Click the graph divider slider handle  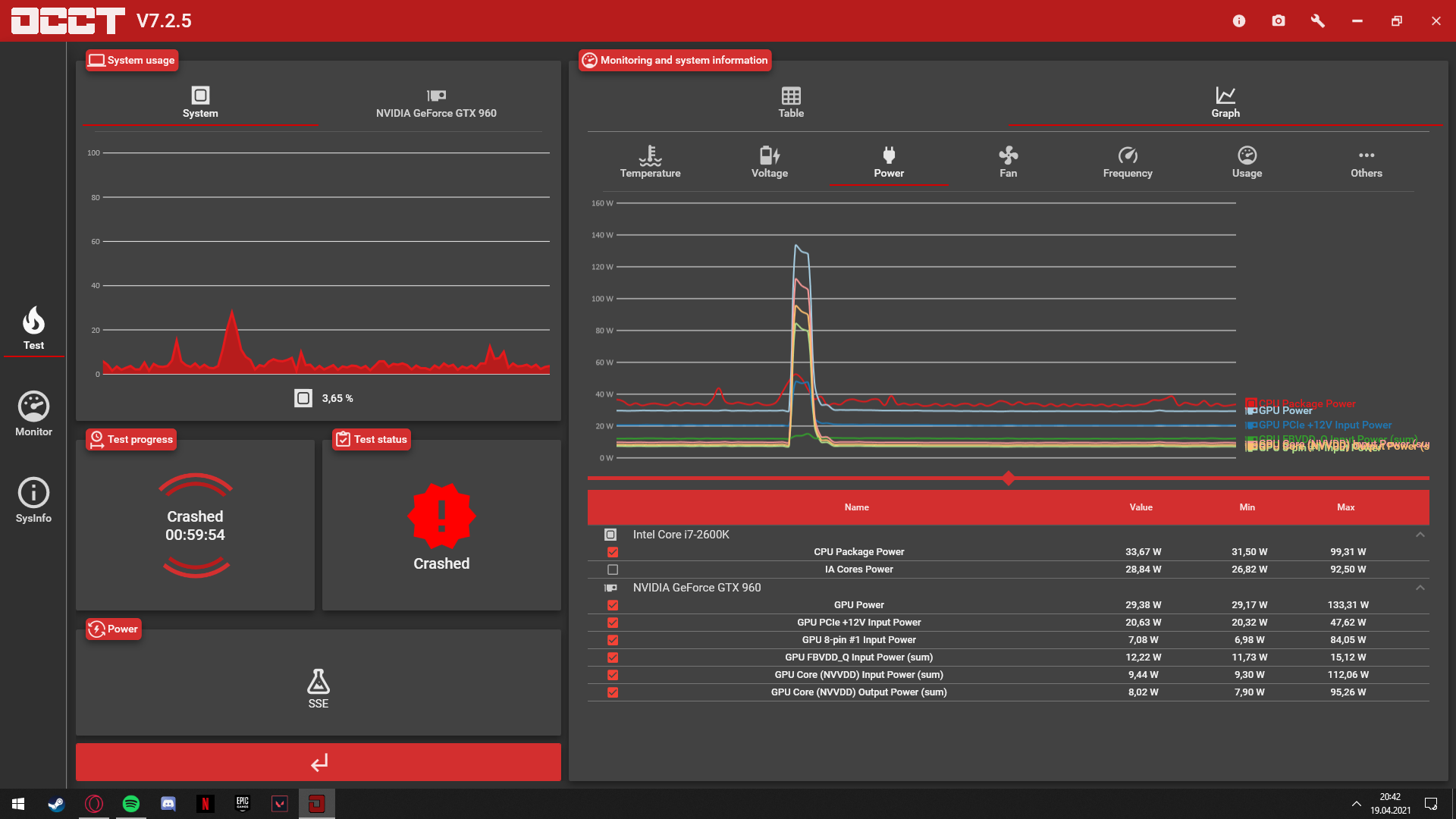tap(1009, 478)
